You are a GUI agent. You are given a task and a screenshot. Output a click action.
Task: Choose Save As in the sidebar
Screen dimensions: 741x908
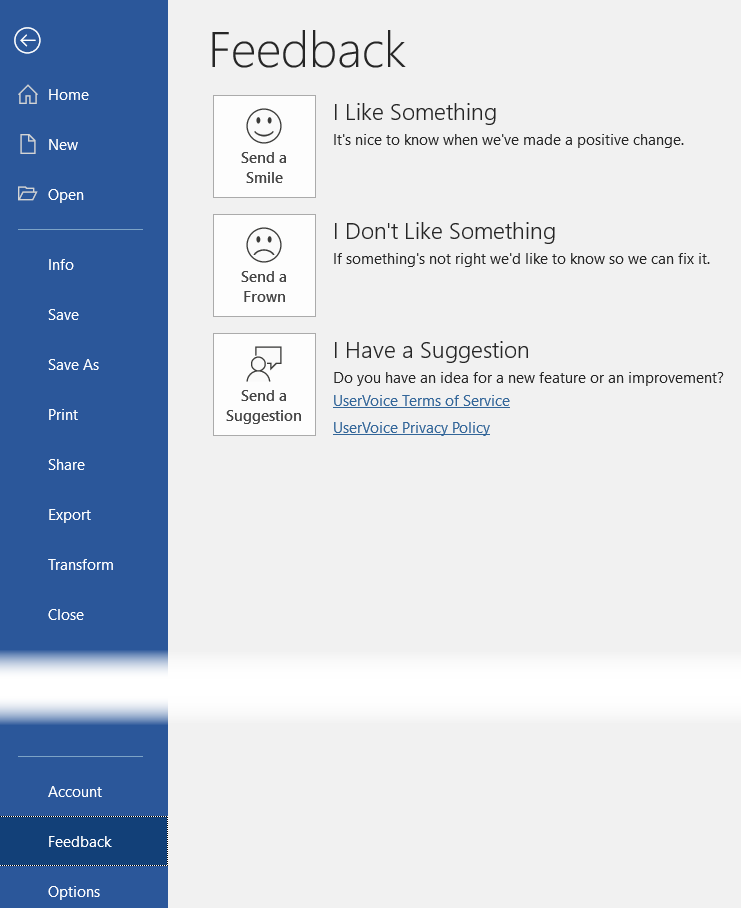(84, 365)
